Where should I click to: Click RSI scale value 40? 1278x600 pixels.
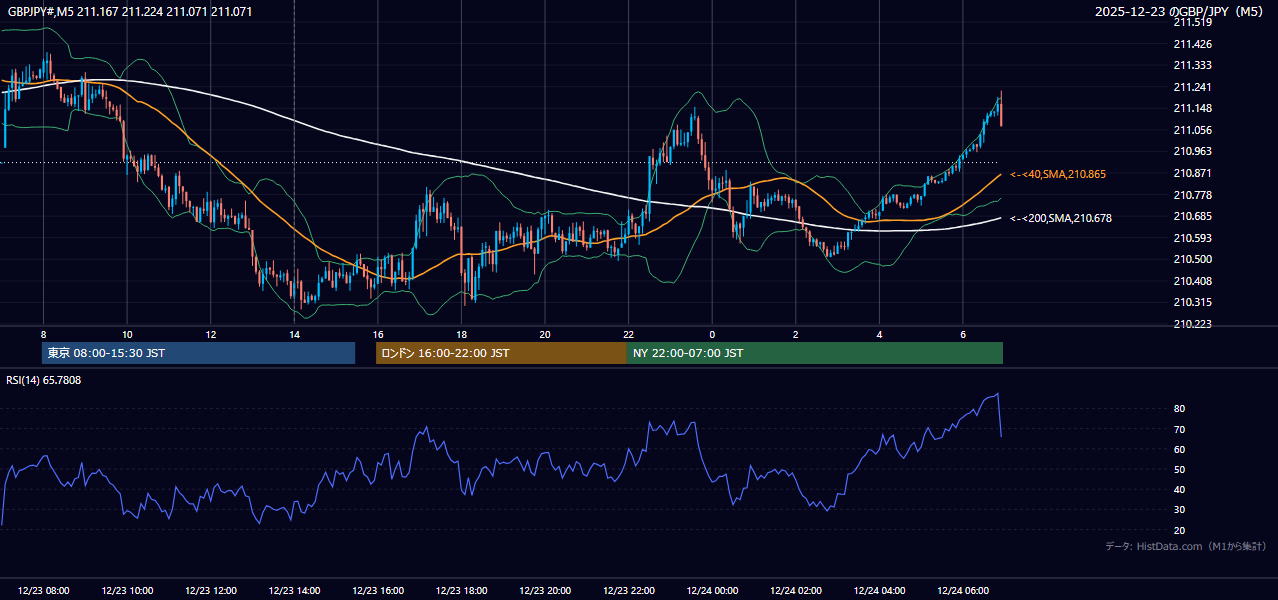1179,490
